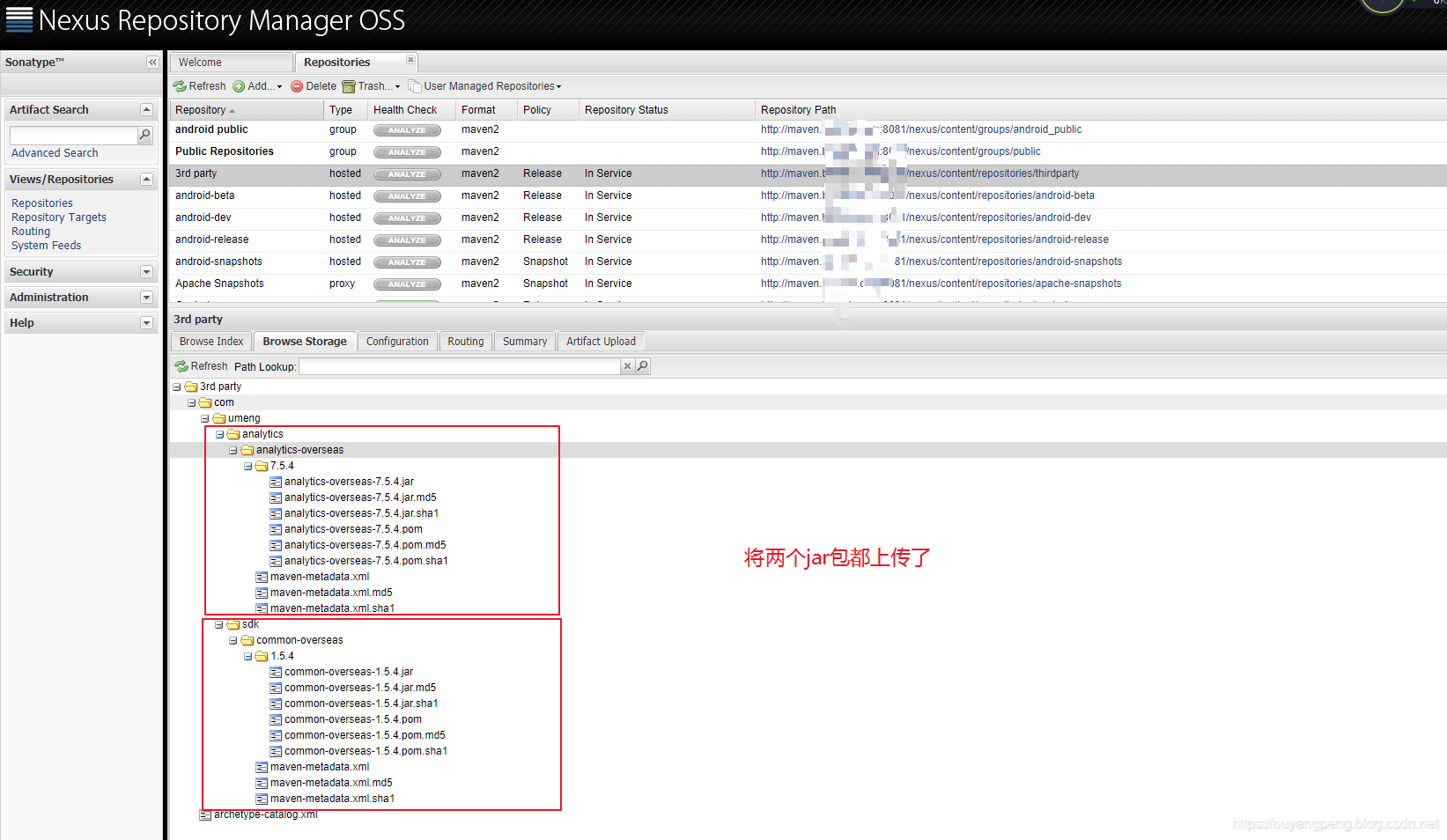Select analytics-overseas-7.5.4.pom file
The height and width of the screenshot is (840, 1447).
353,529
